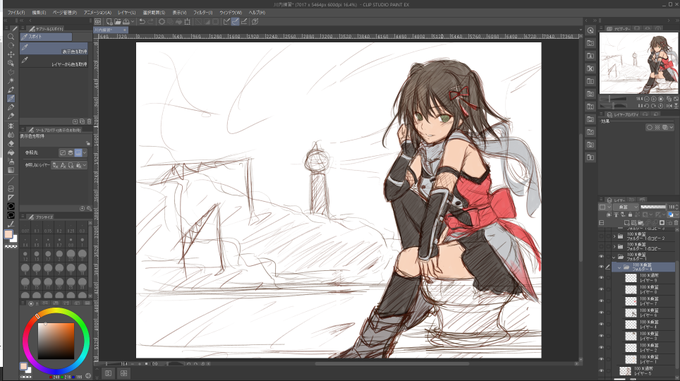Select the Gradient tool in the tool palette
The width and height of the screenshot is (680, 381).
[x=11, y=170]
